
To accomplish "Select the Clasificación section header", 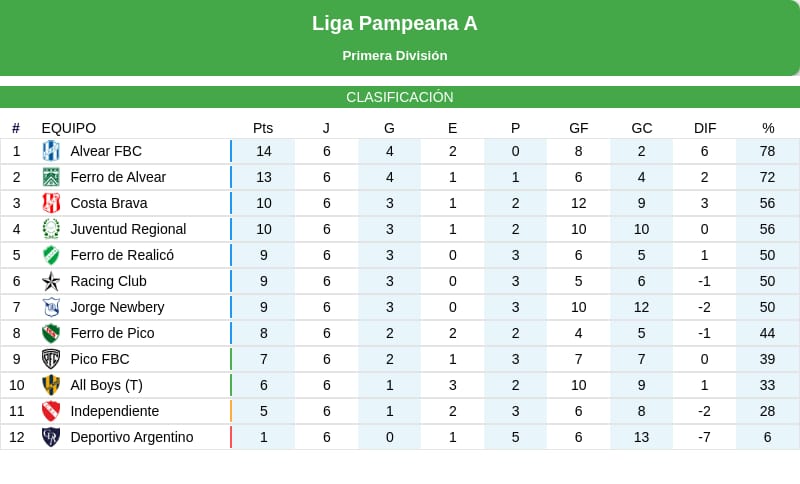I will pos(400,97).
